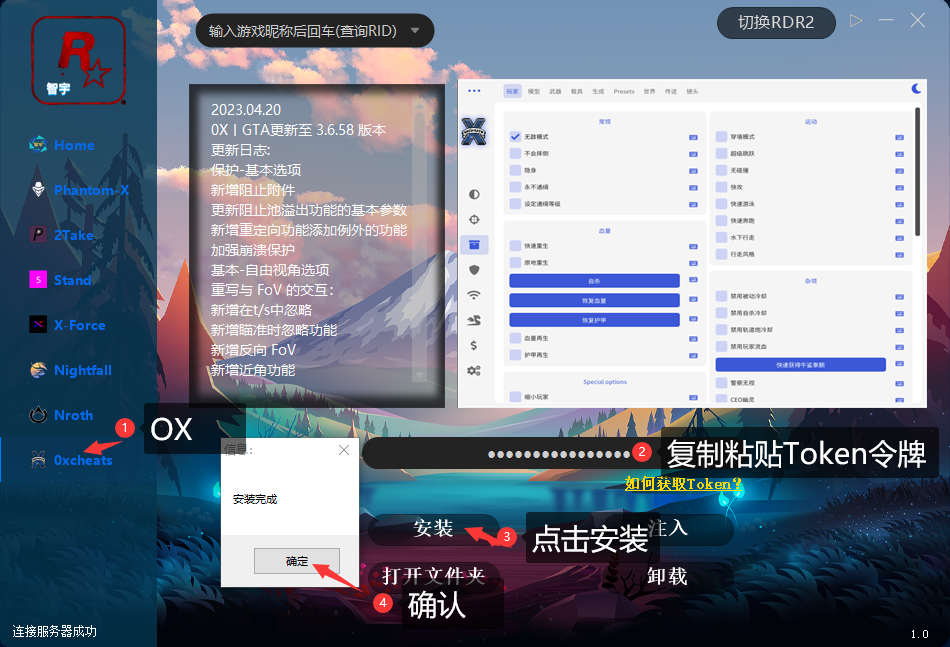Open the Home page in the sidebar

tap(62, 145)
